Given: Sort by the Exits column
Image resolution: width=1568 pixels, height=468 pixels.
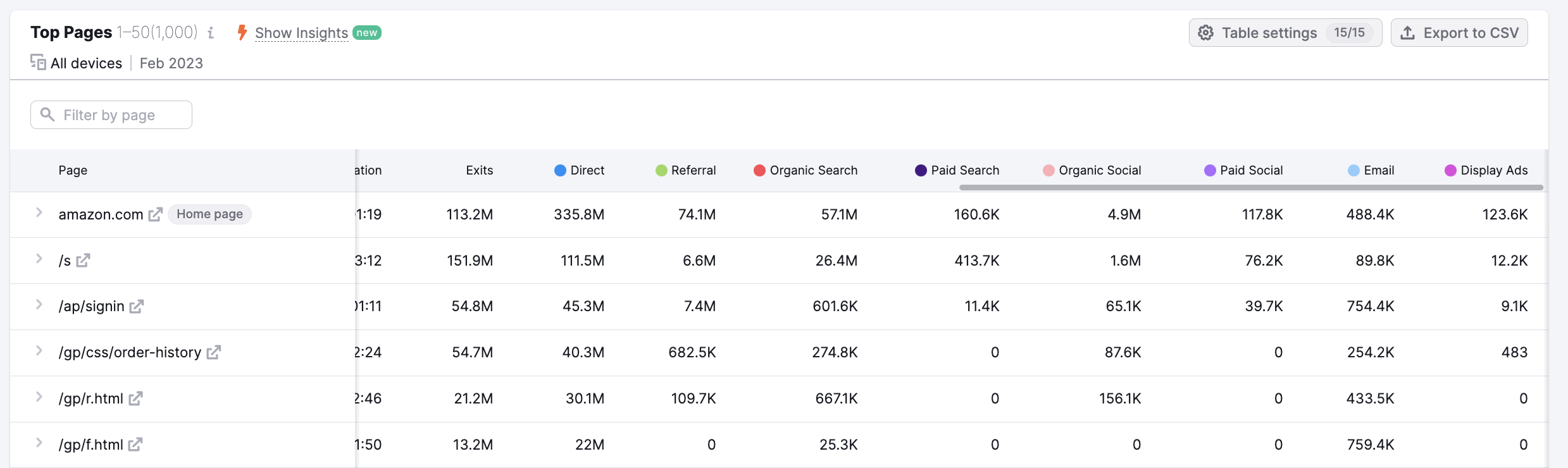Looking at the screenshot, I should (x=479, y=170).
